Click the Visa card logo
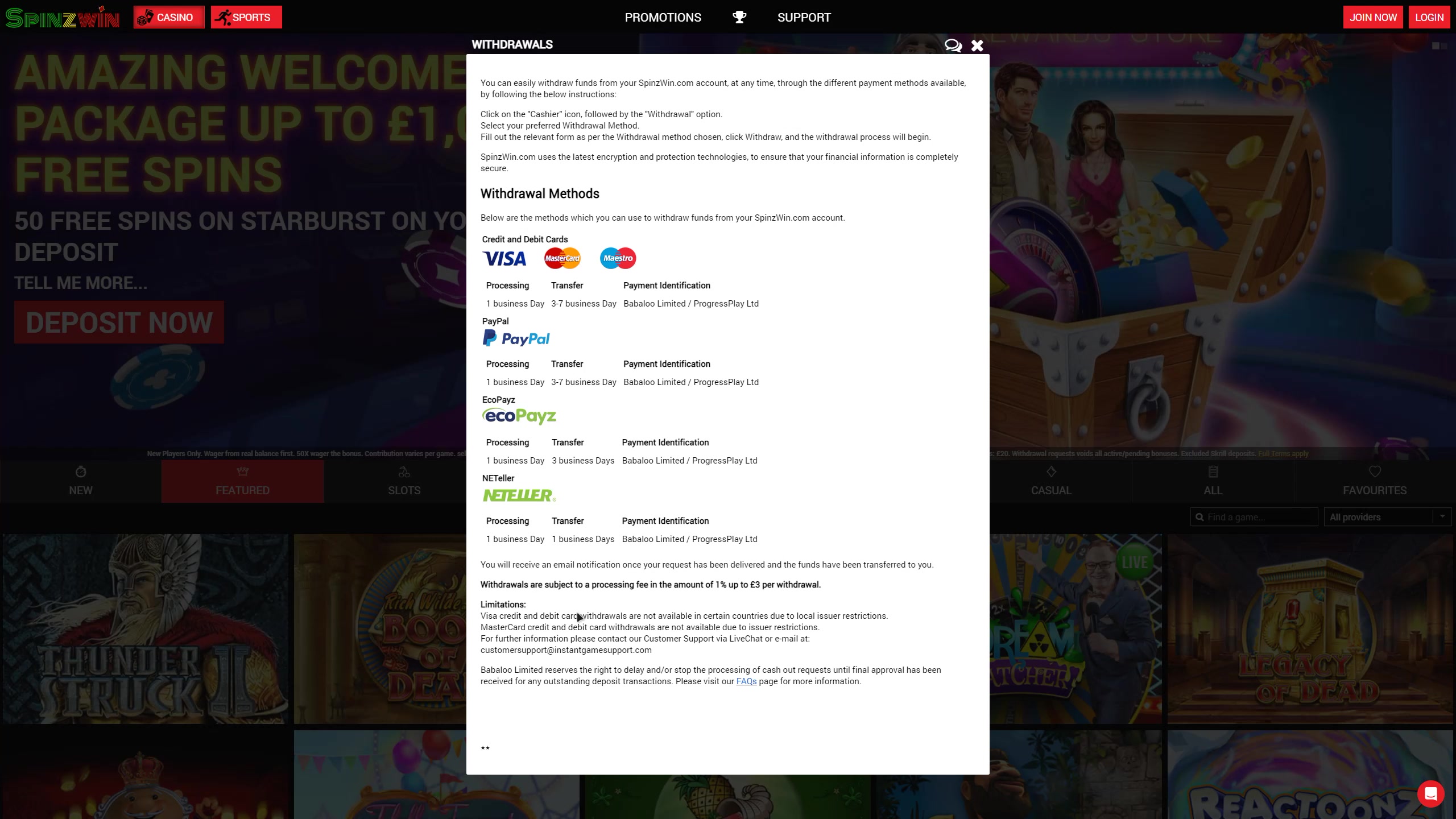Screen dimensions: 1456x819 (504, 259)
